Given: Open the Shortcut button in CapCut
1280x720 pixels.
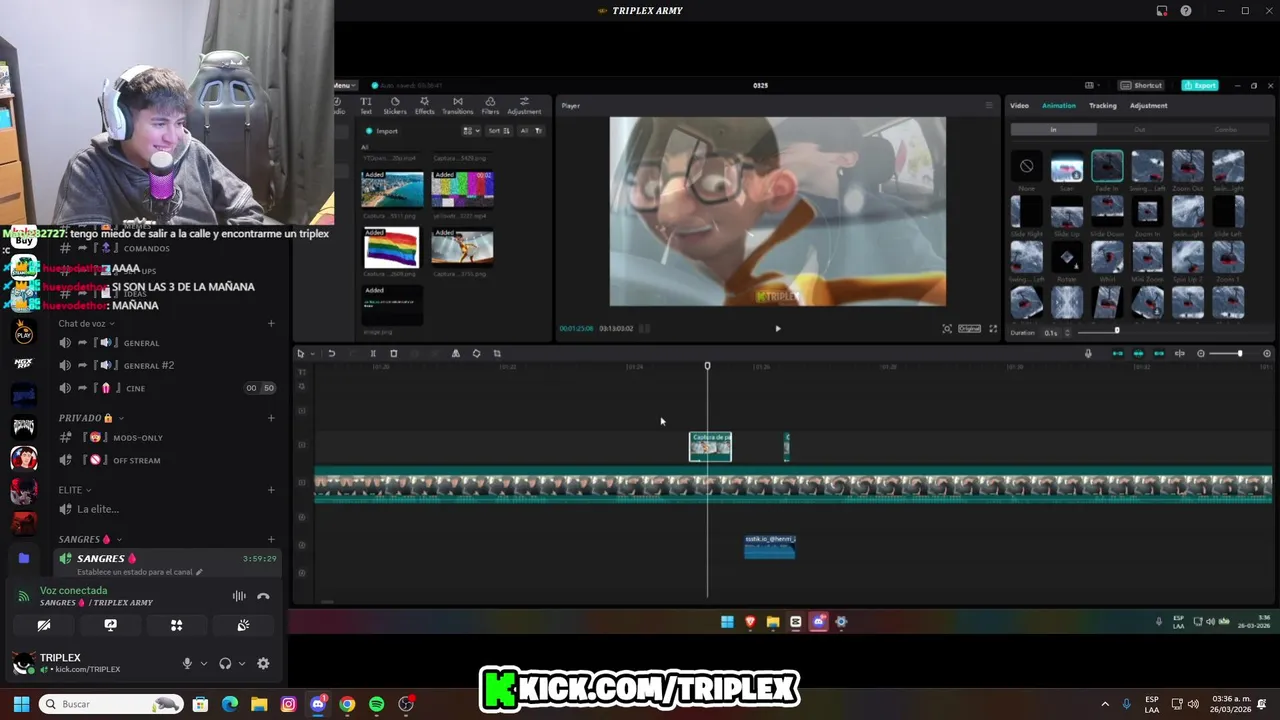Looking at the screenshot, I should (x=1142, y=85).
